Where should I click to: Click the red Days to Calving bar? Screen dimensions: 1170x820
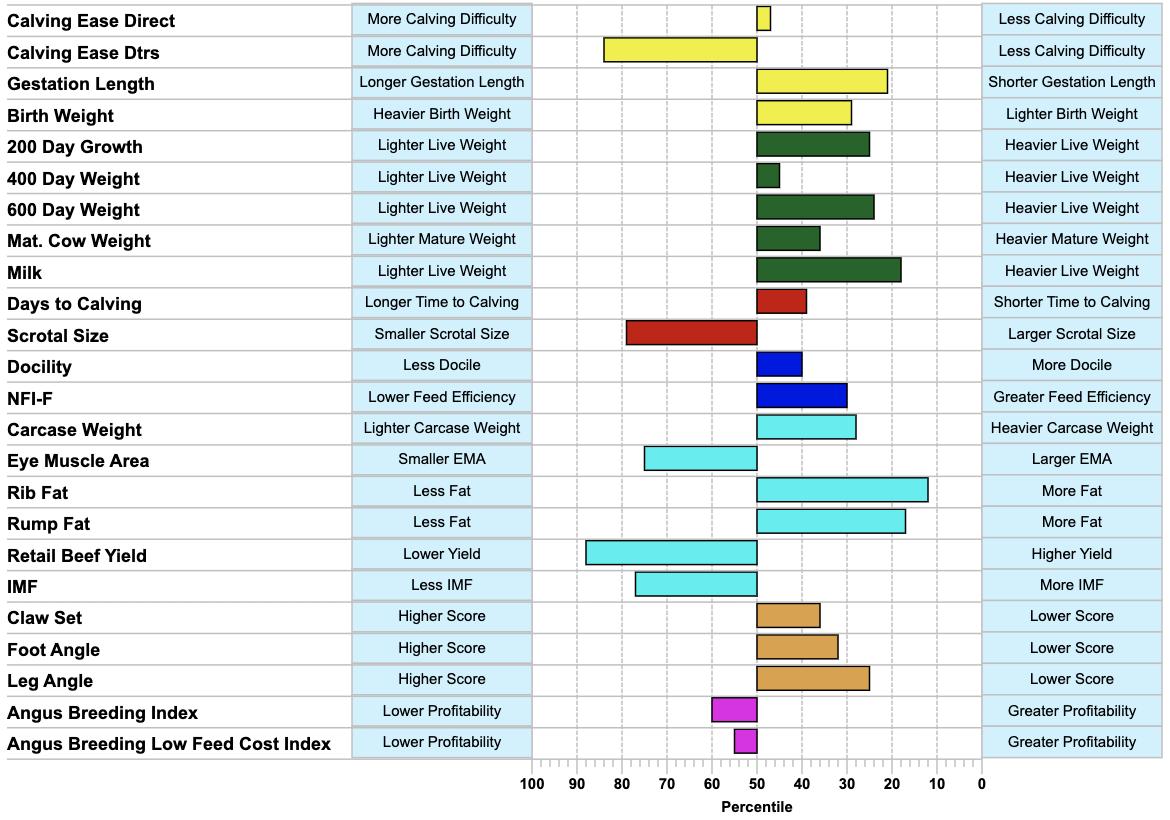(781, 301)
